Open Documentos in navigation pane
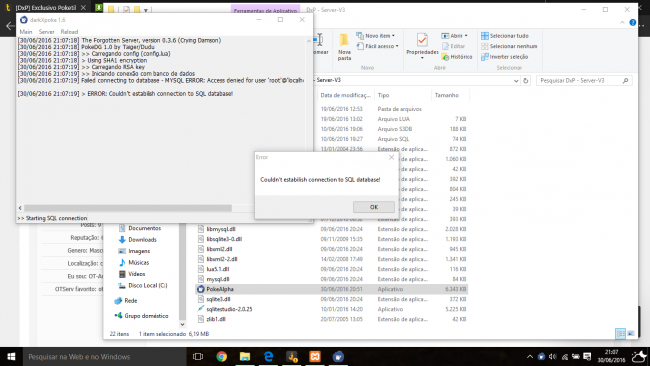This screenshot has width=650, height=366. [140, 228]
